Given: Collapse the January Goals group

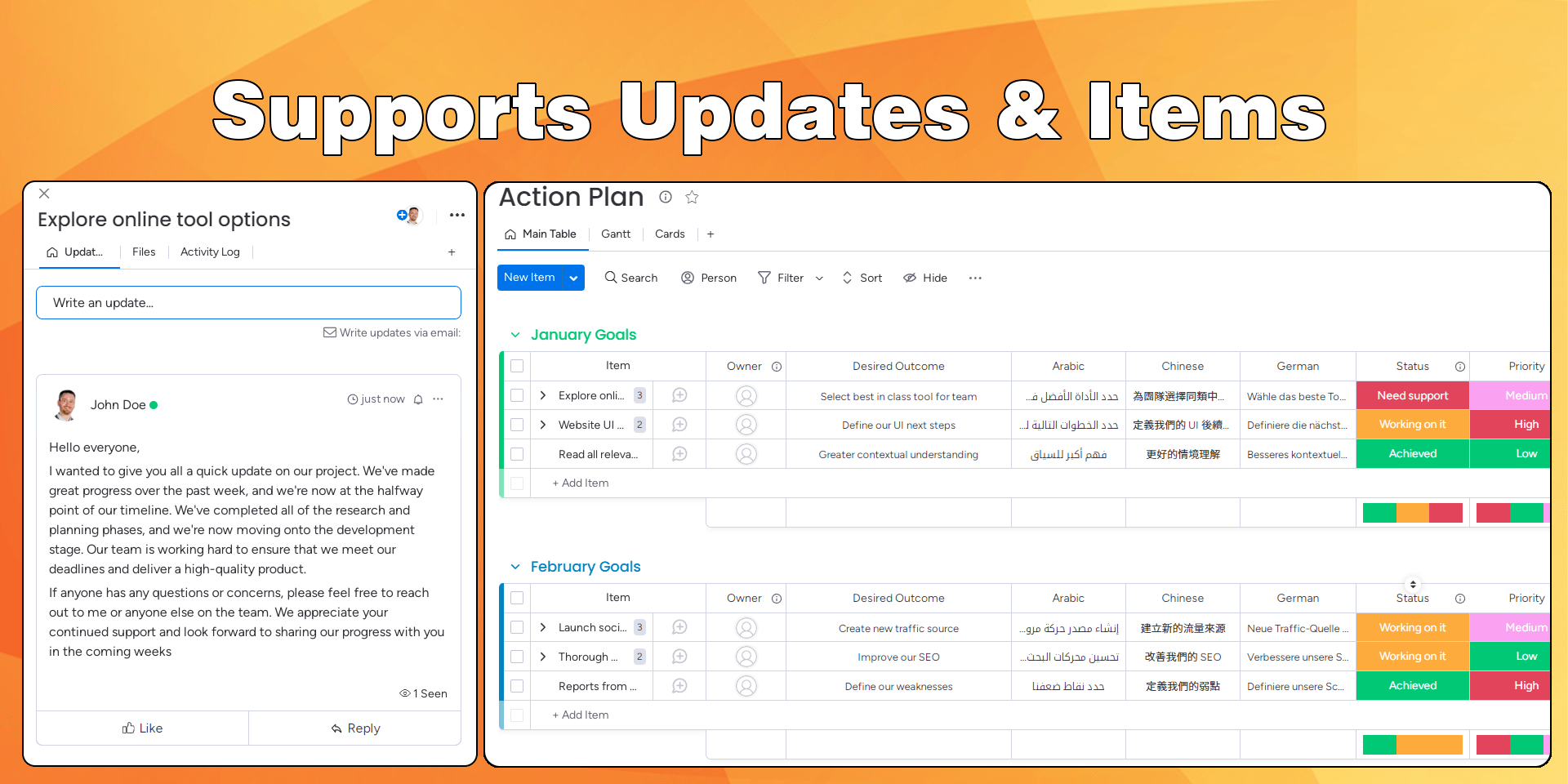Looking at the screenshot, I should [515, 335].
